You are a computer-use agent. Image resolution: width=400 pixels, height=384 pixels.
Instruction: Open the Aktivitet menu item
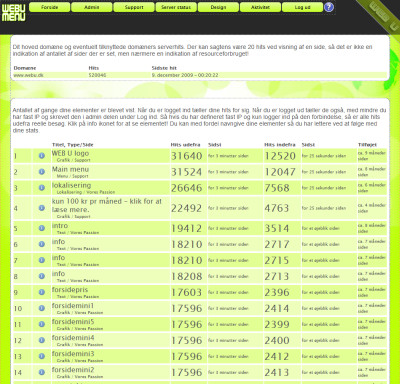(260, 7)
